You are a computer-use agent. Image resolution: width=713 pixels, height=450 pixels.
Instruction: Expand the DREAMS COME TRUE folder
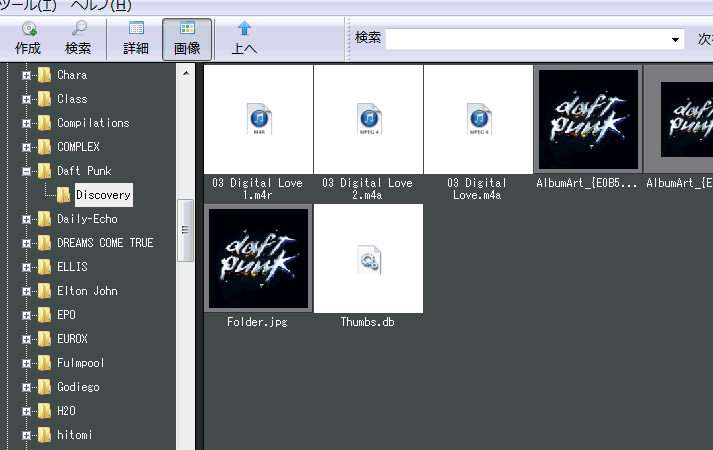27,243
